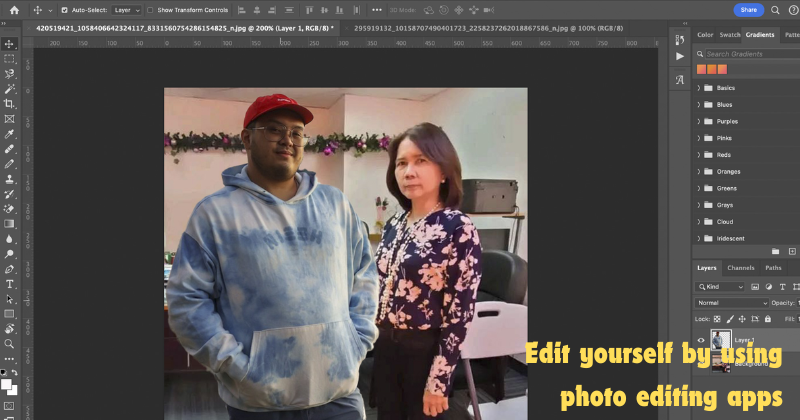Select the Layers tab
Viewport: 800px width, 420px height.
coord(707,268)
